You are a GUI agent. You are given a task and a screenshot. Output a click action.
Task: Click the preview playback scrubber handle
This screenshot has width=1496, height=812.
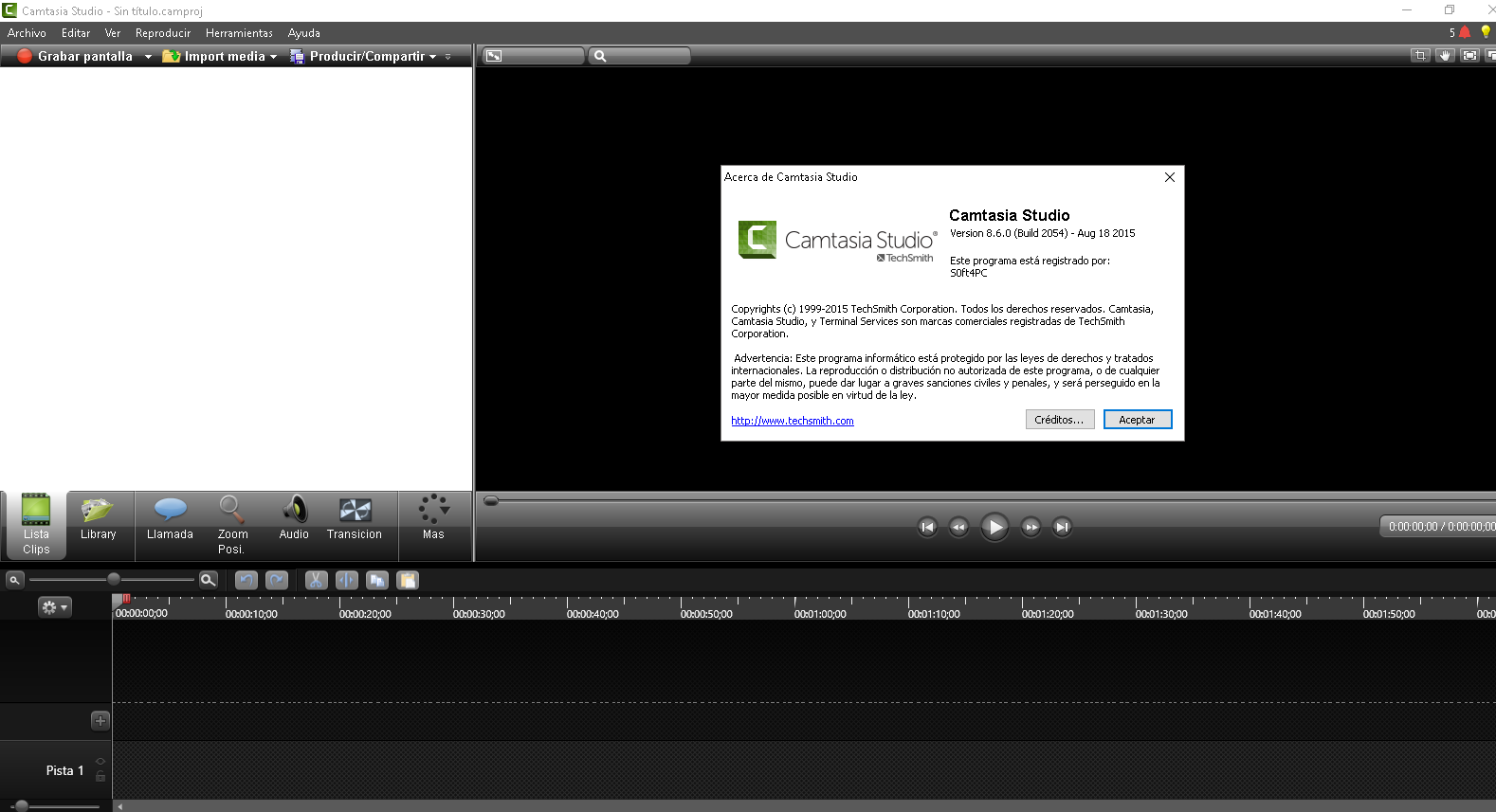(x=491, y=500)
